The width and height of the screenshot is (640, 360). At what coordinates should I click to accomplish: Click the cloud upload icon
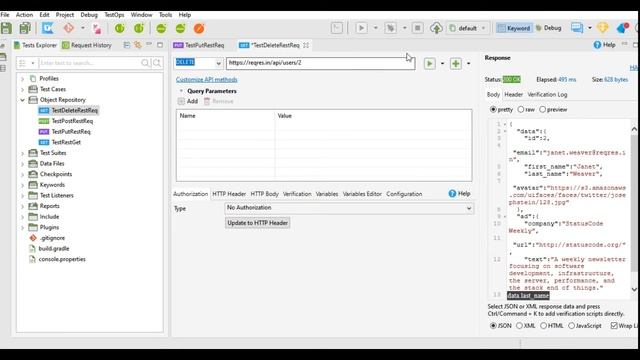pyautogui.click(x=436, y=28)
